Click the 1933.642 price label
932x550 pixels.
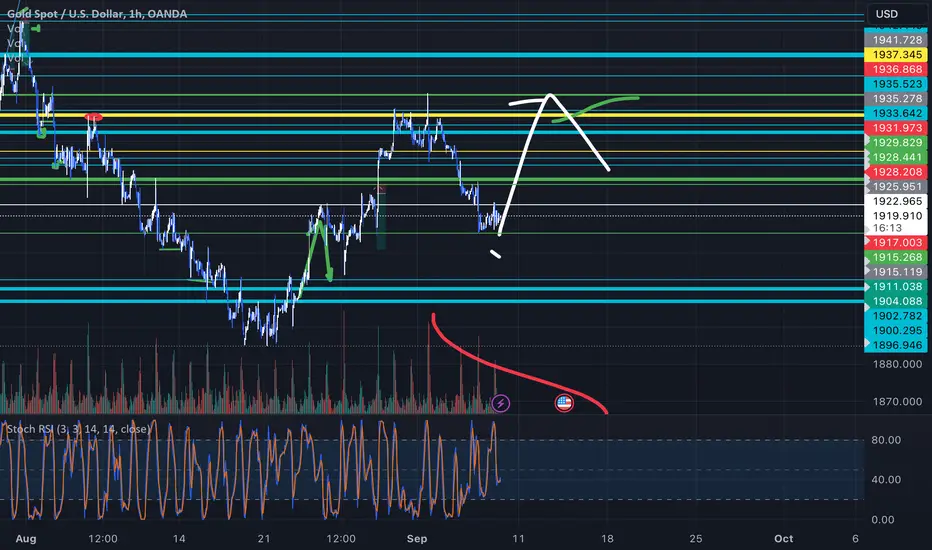896,113
